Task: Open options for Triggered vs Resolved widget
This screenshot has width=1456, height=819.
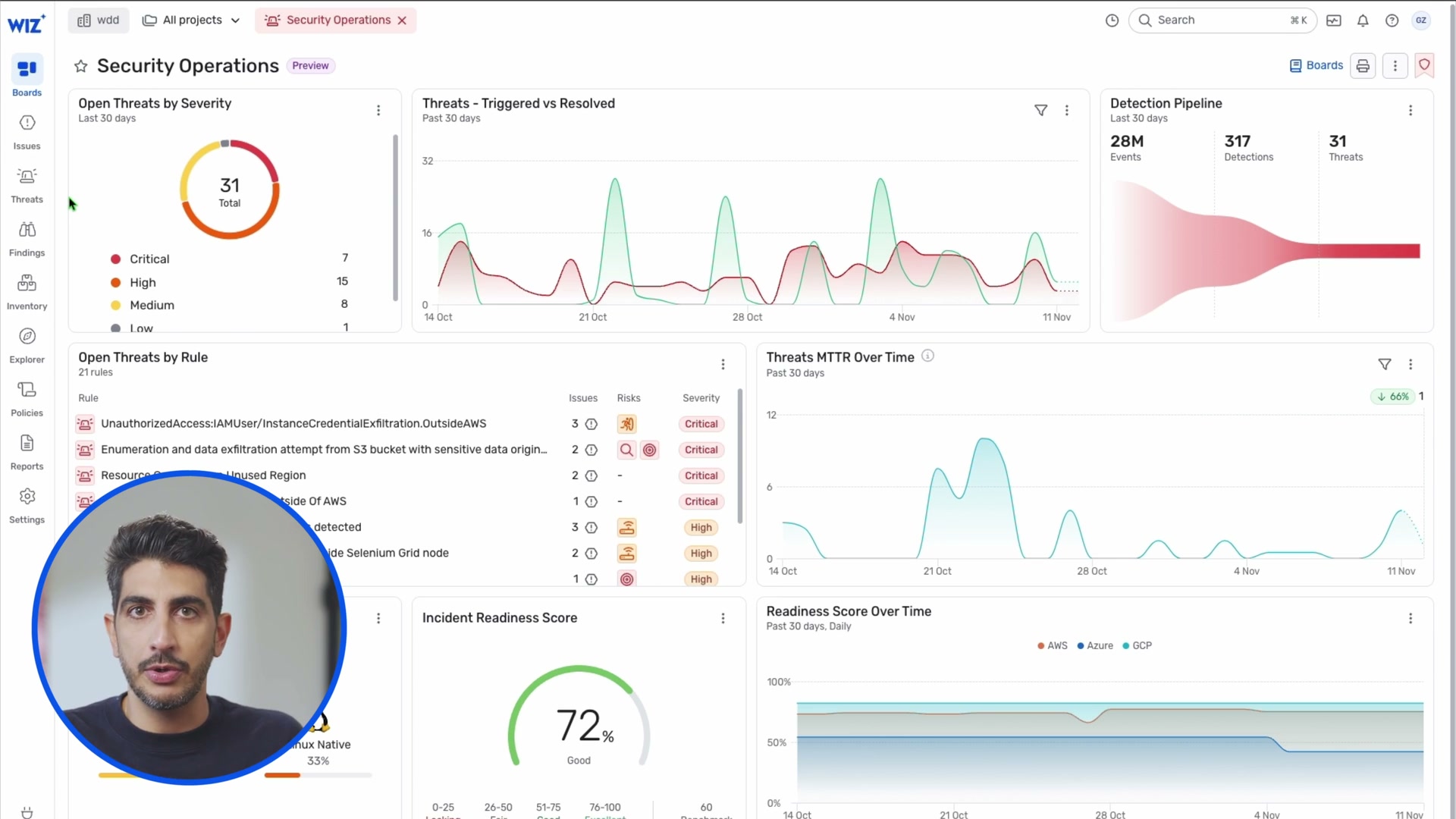Action: coord(1066,111)
